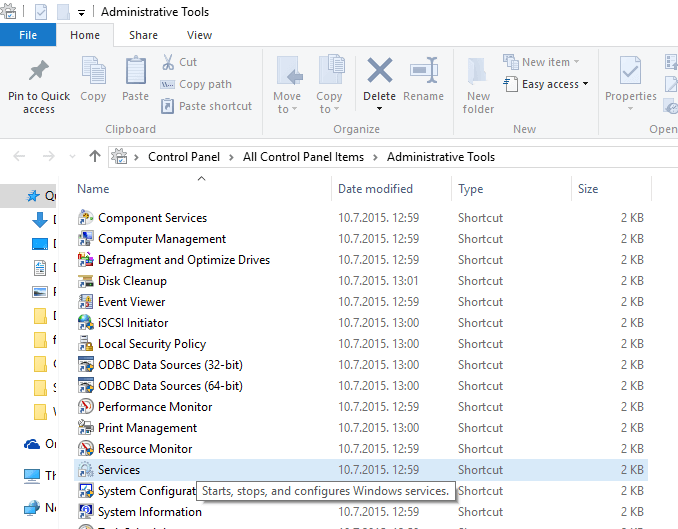
Task: Click the Paste shortcut icon
Action: (167, 106)
